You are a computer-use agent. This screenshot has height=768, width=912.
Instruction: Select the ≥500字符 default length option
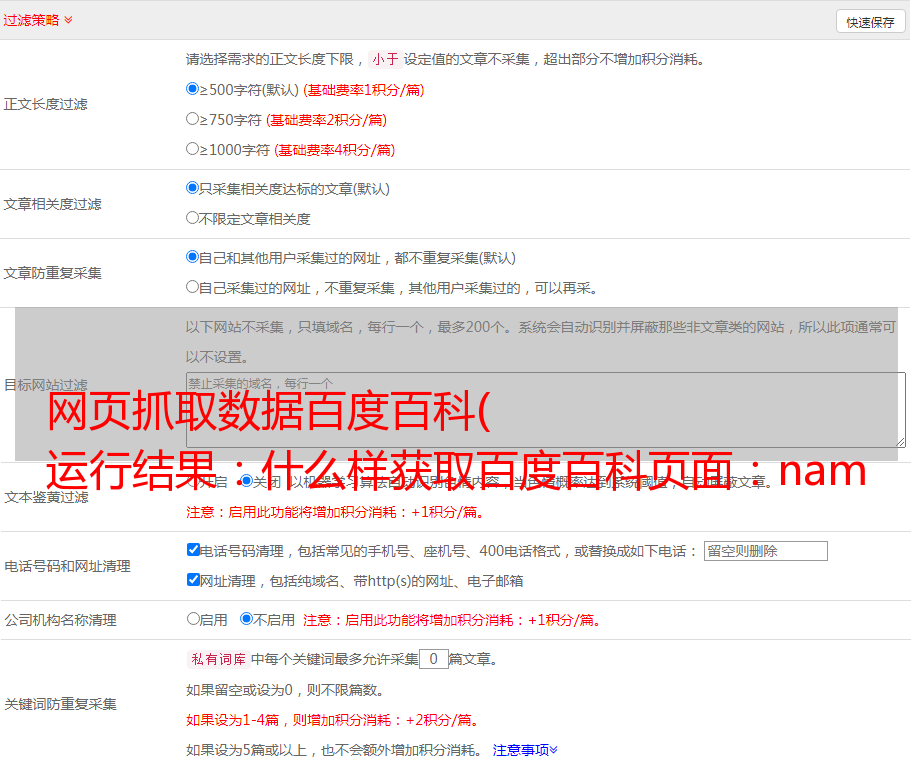(193, 89)
